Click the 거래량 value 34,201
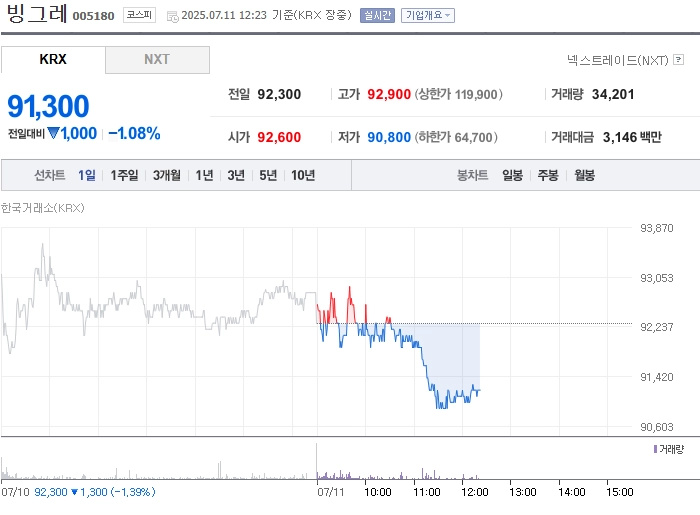 pos(613,94)
